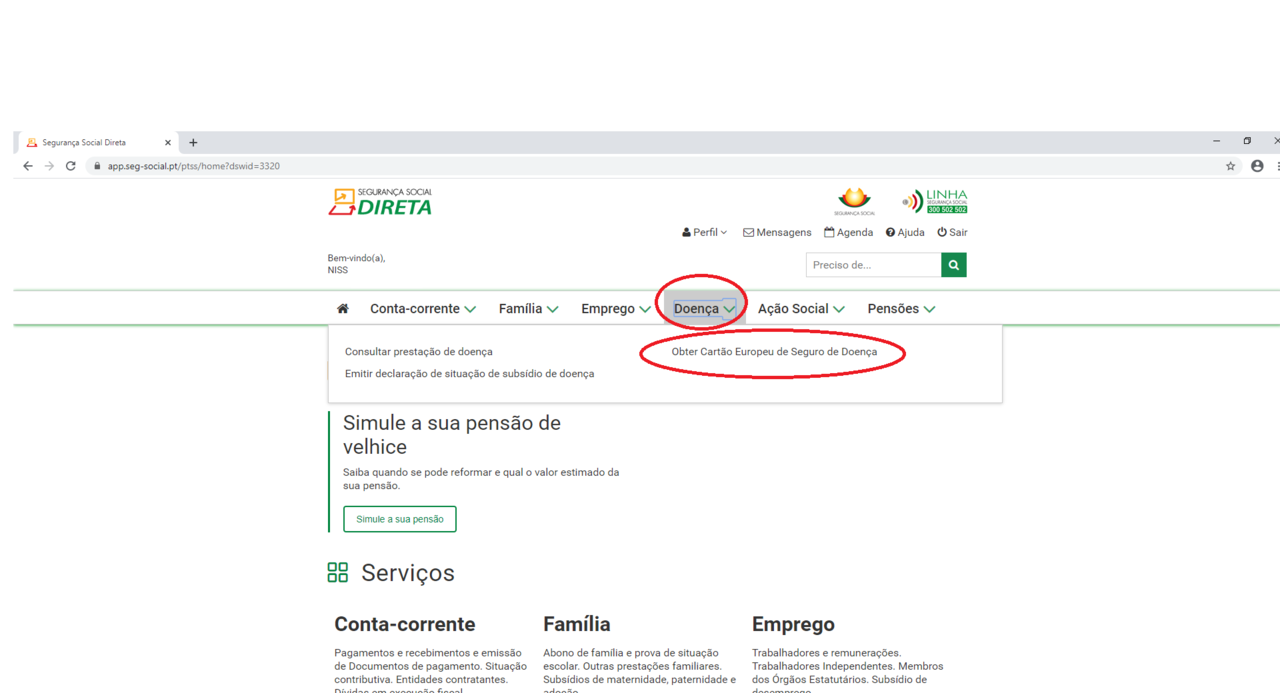Image resolution: width=1280 pixels, height=693 pixels.
Task: Choose Emitir declaração de situação de subsídio
Action: tap(469, 374)
